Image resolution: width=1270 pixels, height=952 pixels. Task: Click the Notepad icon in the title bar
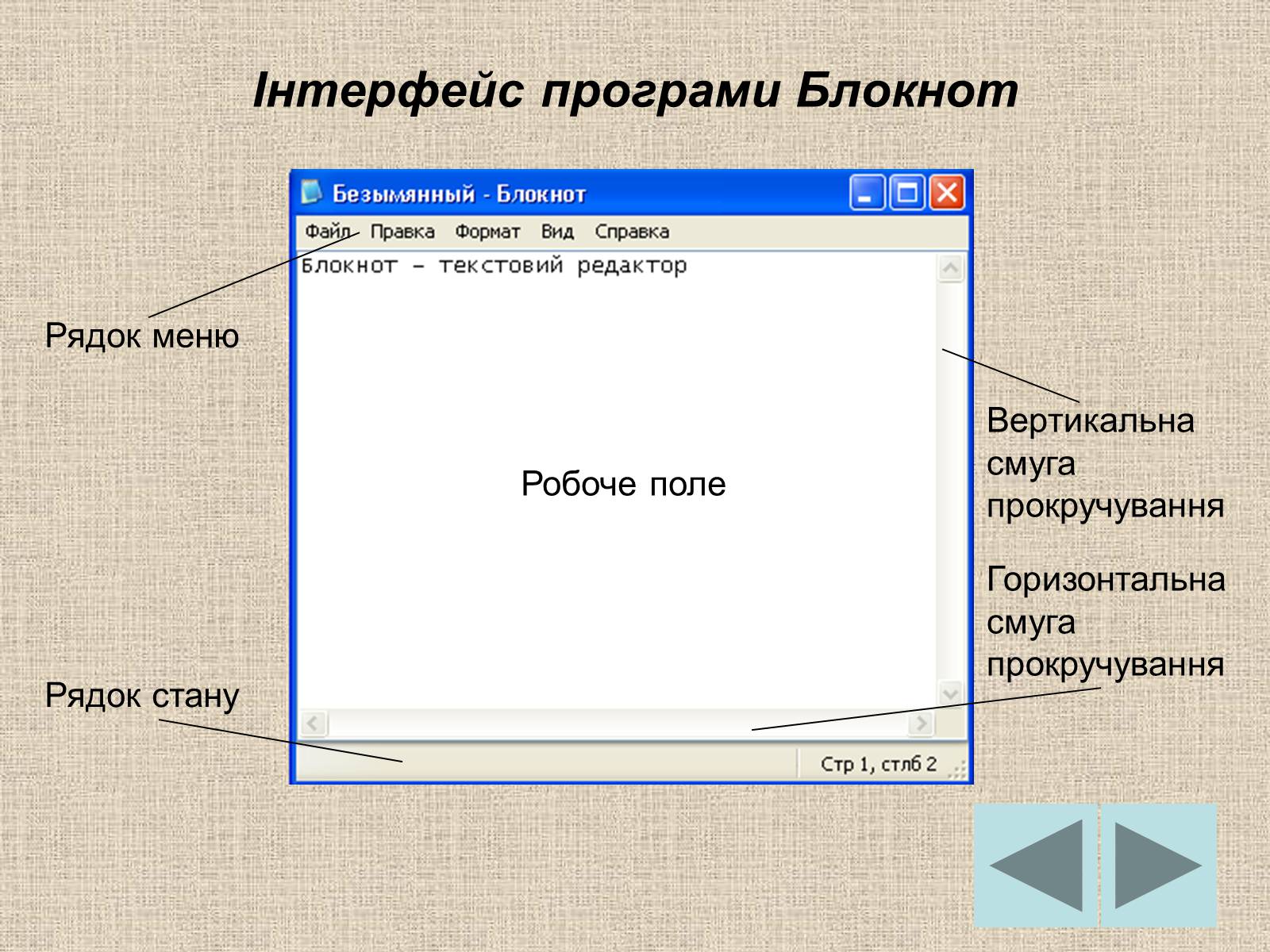tap(311, 193)
